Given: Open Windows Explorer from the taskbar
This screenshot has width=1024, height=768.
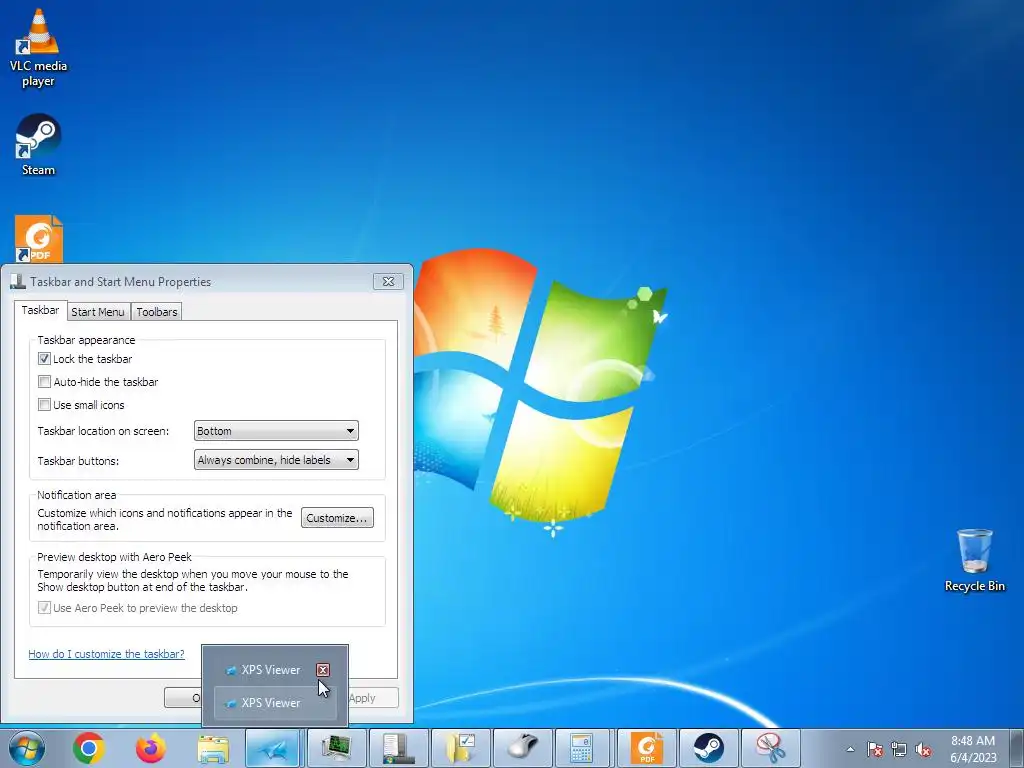Looking at the screenshot, I should [x=213, y=748].
